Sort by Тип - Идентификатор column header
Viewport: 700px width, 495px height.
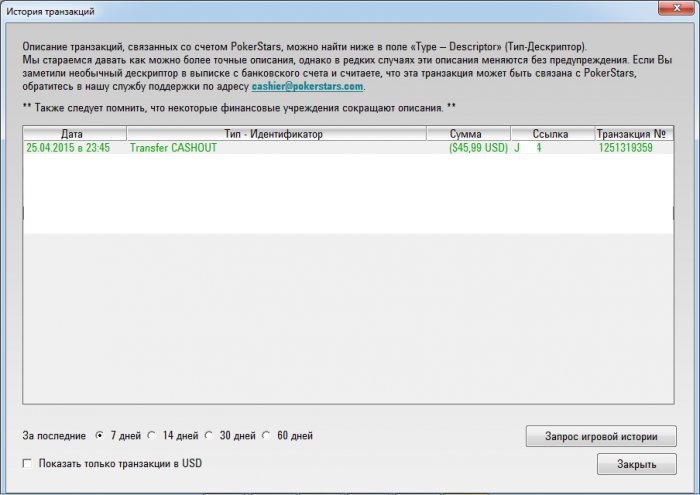coord(276,133)
